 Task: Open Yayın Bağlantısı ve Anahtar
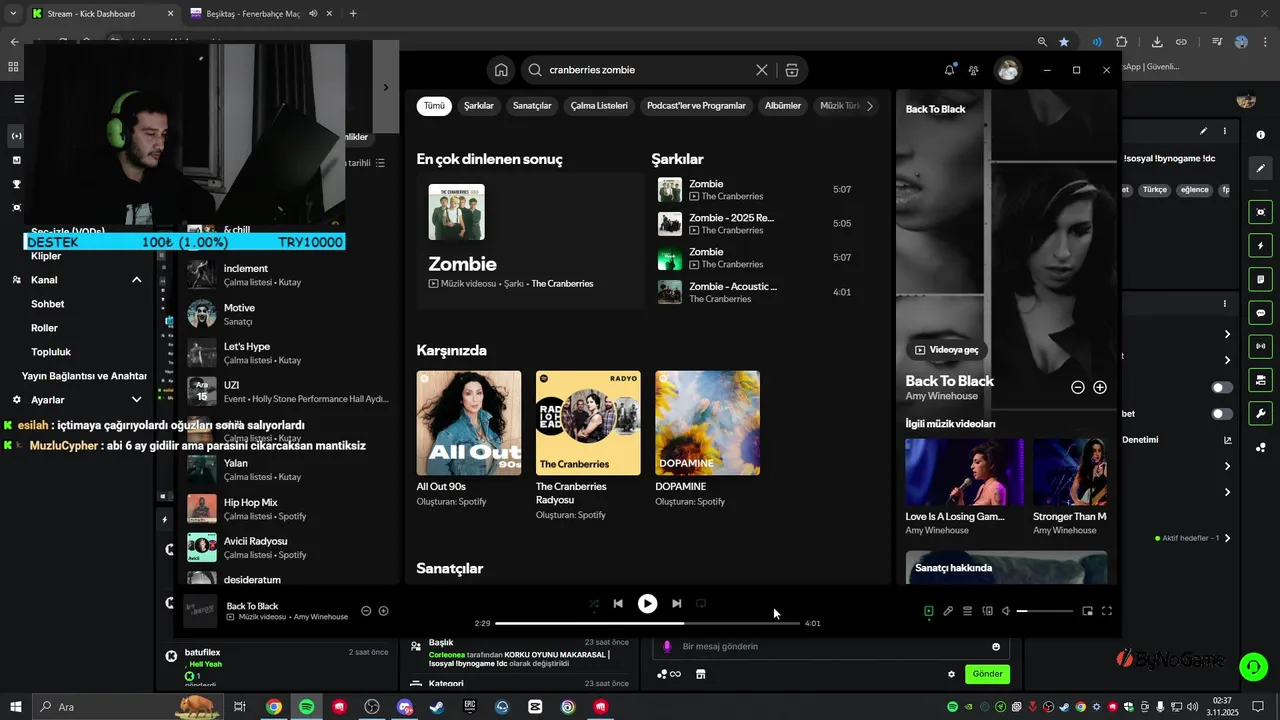click(84, 376)
